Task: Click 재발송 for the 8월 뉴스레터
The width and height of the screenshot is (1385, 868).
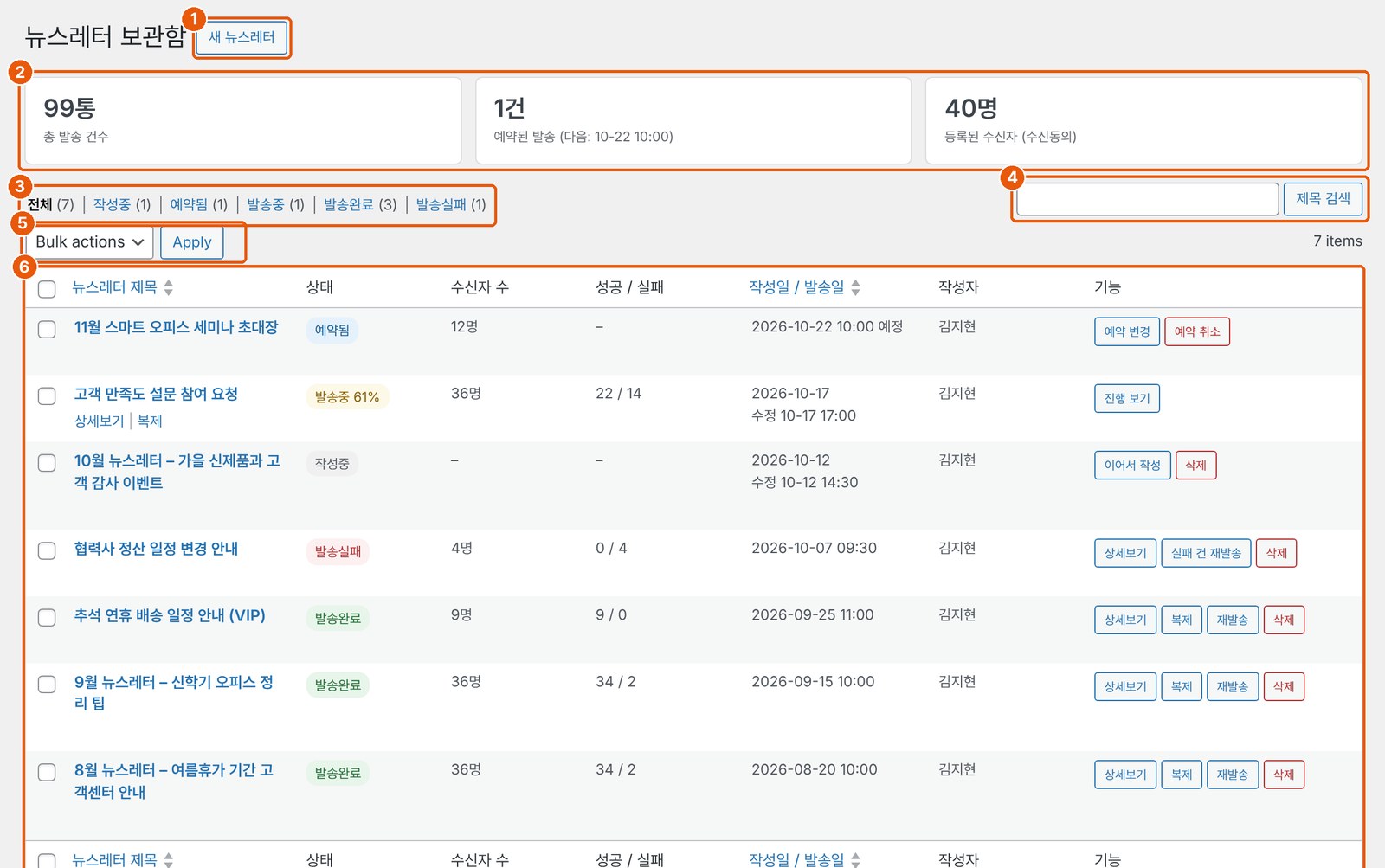Action: (1232, 775)
